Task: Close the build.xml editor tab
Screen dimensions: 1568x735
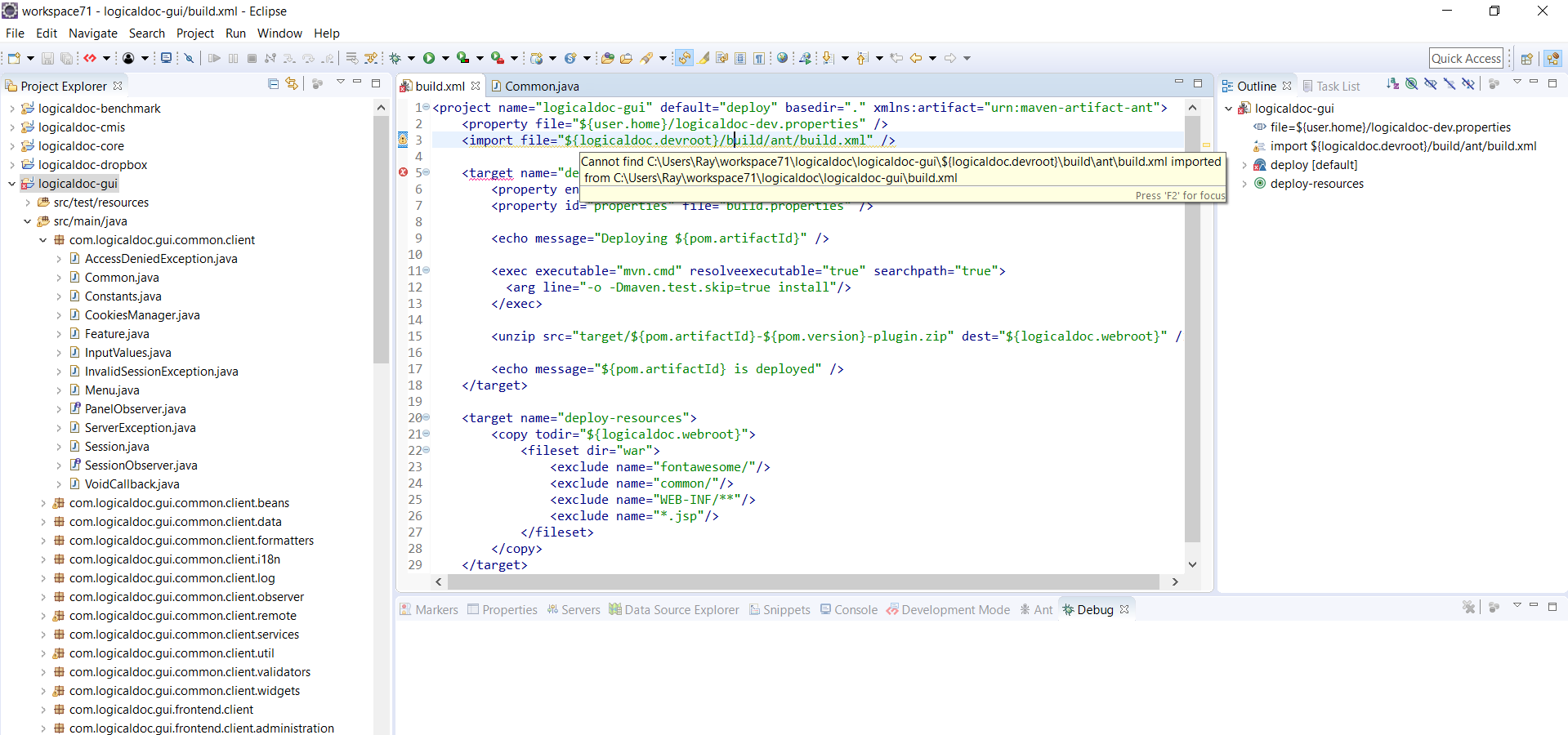Action: pyautogui.click(x=476, y=86)
